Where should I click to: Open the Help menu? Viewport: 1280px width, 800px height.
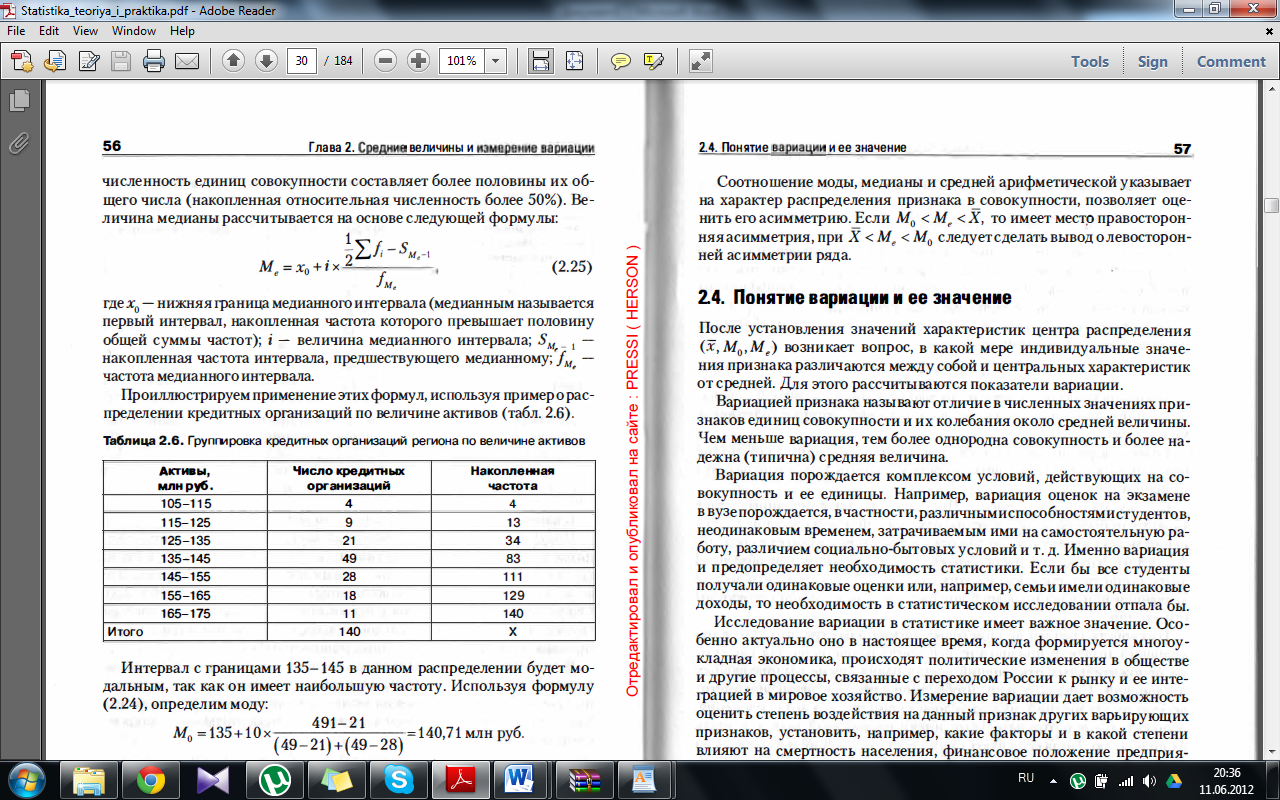click(x=182, y=31)
